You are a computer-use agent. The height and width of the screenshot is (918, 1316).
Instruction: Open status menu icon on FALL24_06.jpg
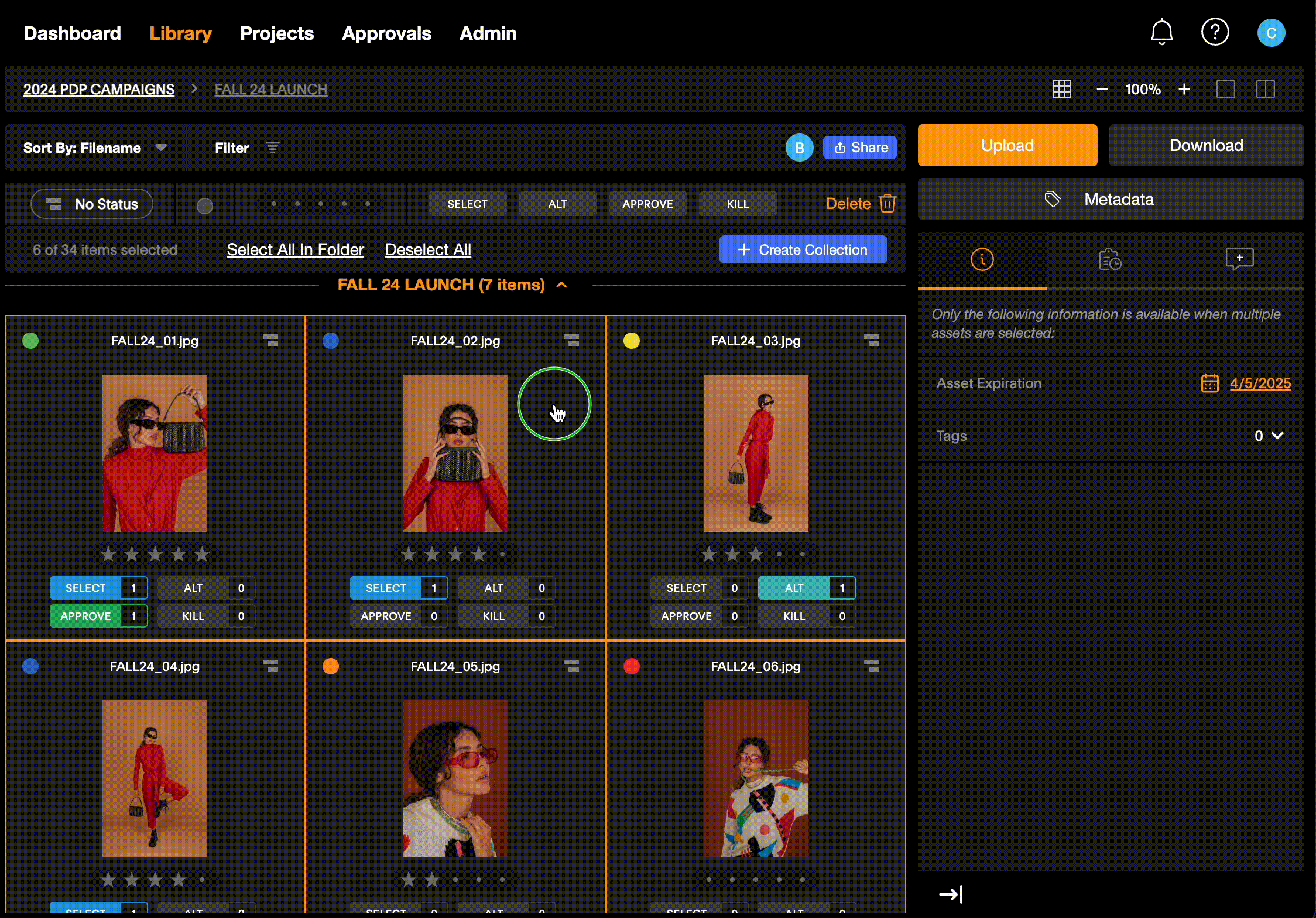(872, 666)
